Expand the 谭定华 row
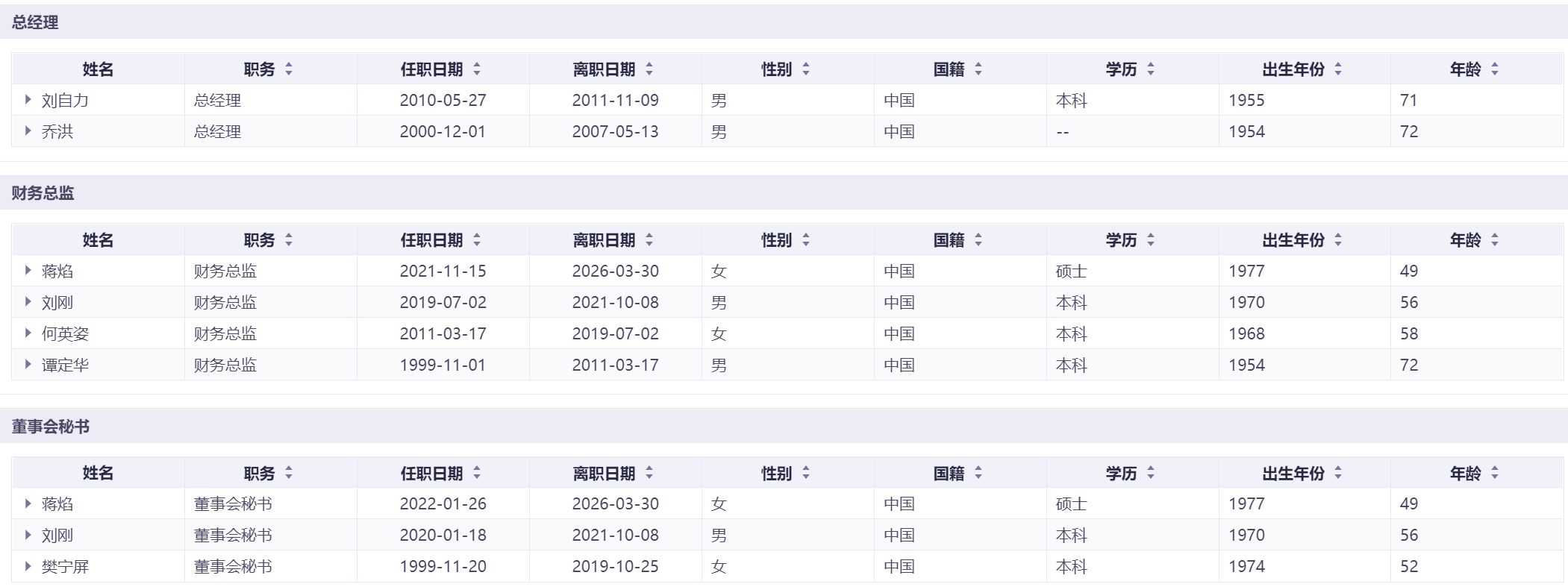Image resolution: width=1568 pixels, height=587 pixels. [x=28, y=364]
